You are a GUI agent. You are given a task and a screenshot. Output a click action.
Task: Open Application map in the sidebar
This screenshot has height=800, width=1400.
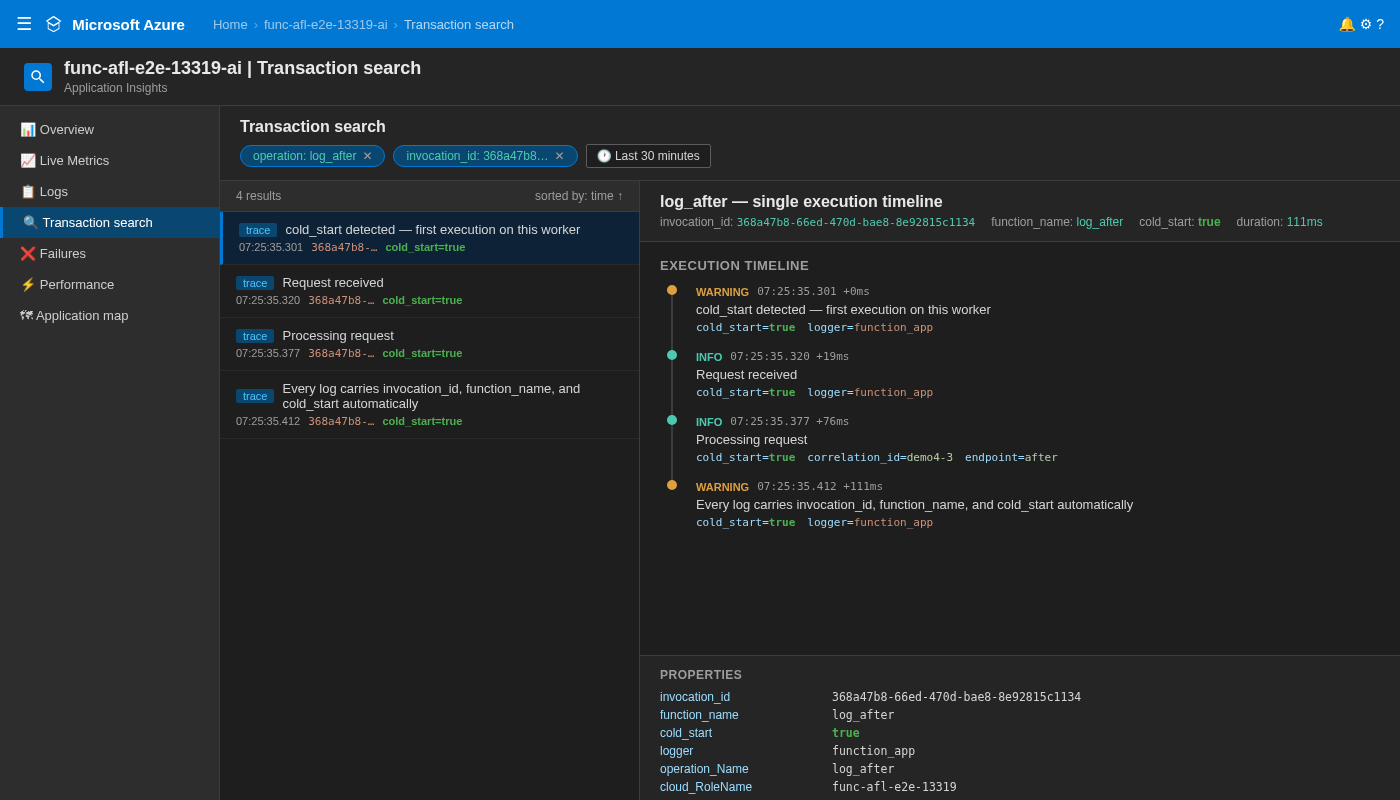[110, 315]
